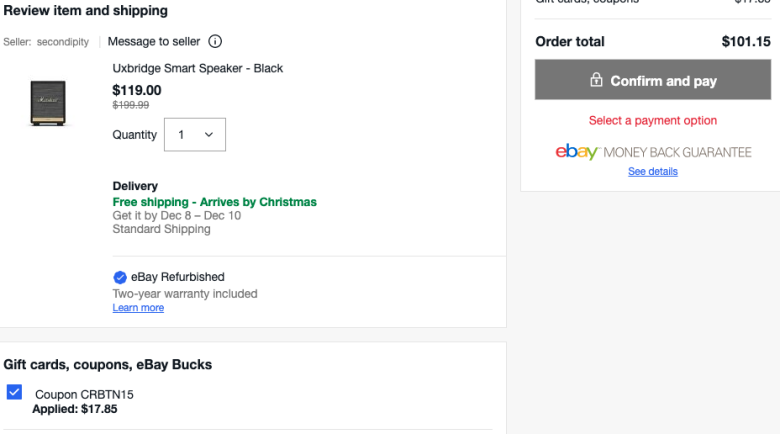Click the Uxbridge Smart Speaker - Black title
The width and height of the screenshot is (780, 434).
[x=197, y=68]
